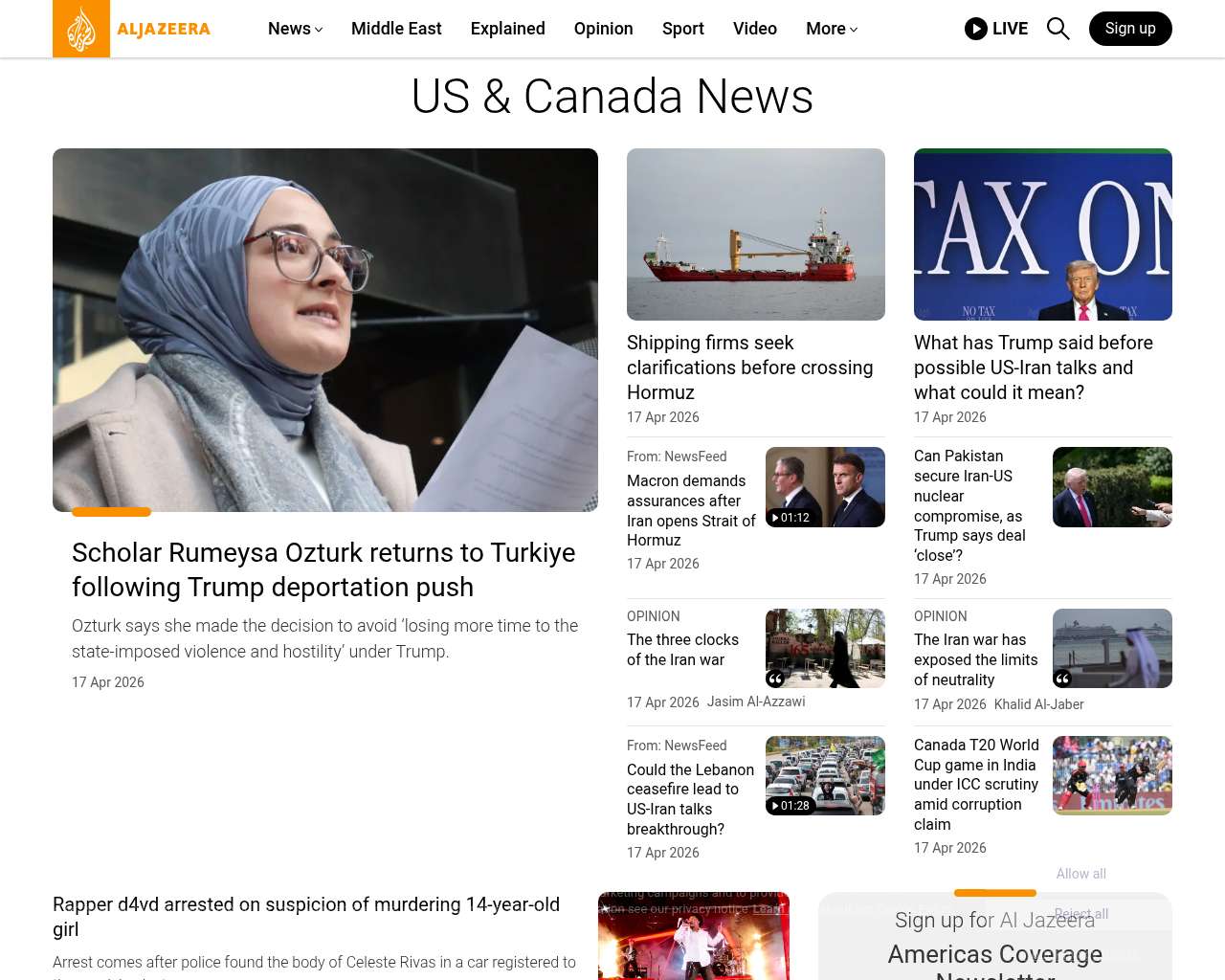The width and height of the screenshot is (1225, 980).
Task: Play the Lebanon ceasefire video 01:28 badge
Action: point(791,806)
